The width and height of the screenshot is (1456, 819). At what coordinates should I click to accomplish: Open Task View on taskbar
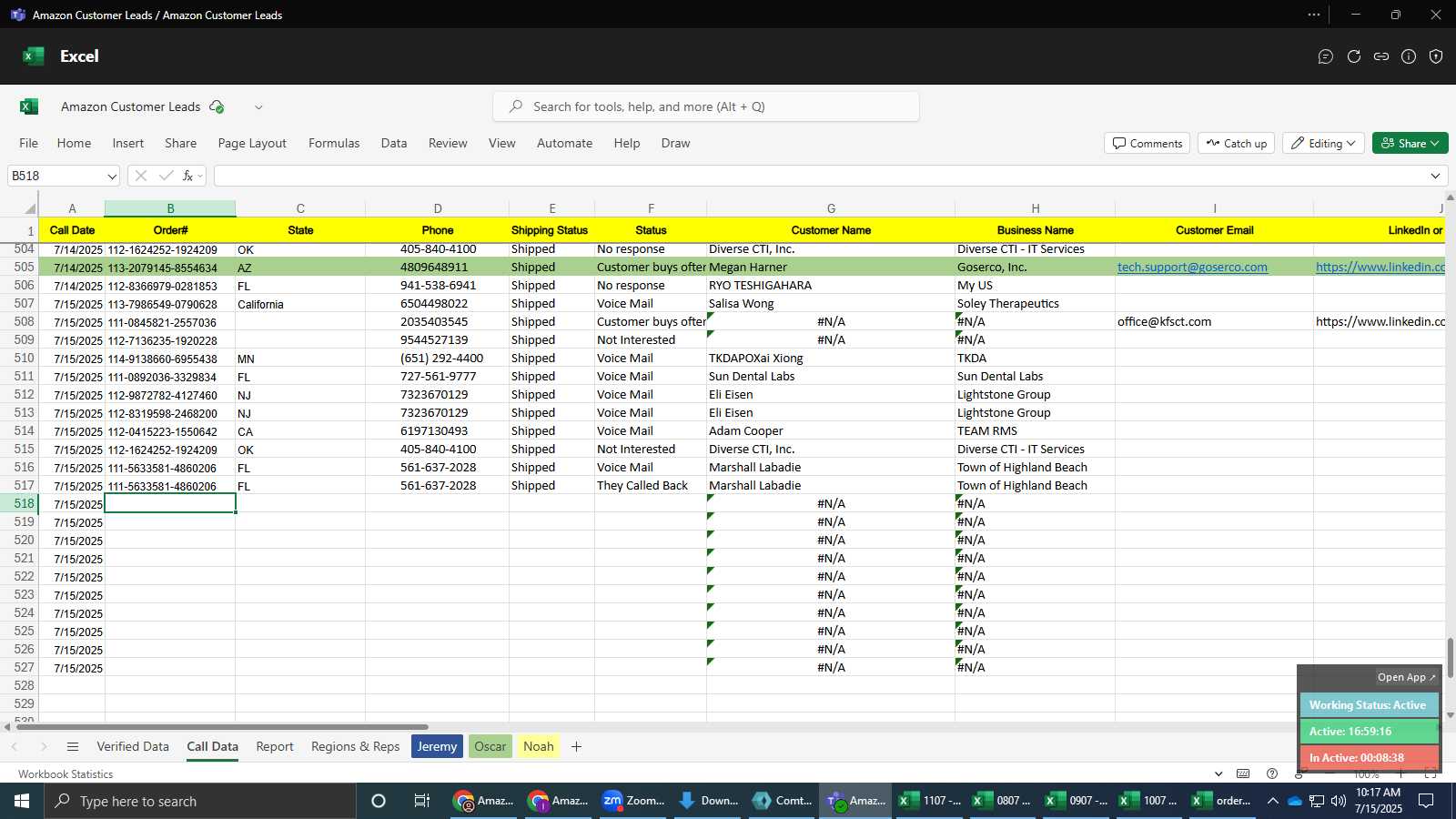point(421,801)
